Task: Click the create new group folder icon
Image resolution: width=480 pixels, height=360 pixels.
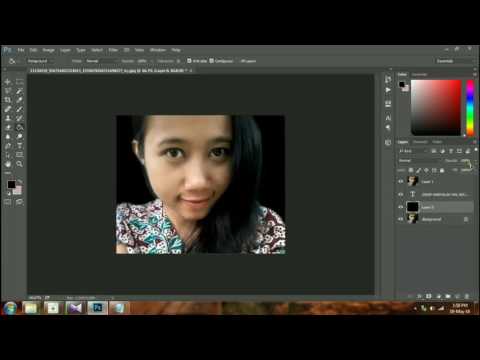Action: coord(448,296)
